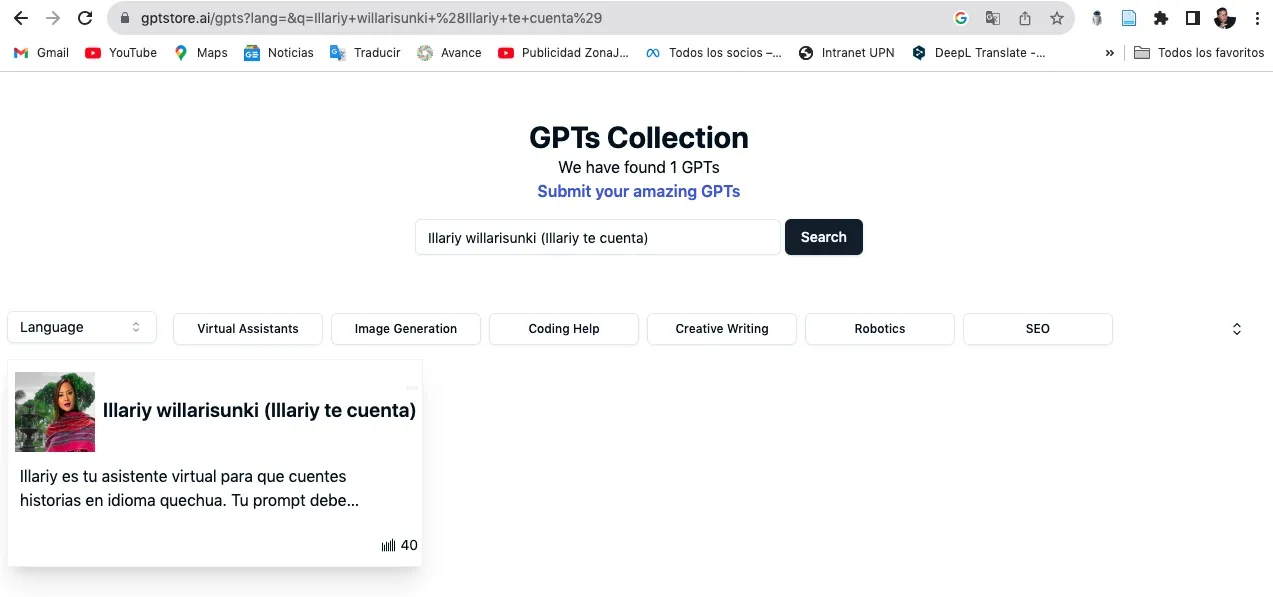Reload the page with the refresh icon
This screenshot has width=1273, height=597.
click(86, 18)
